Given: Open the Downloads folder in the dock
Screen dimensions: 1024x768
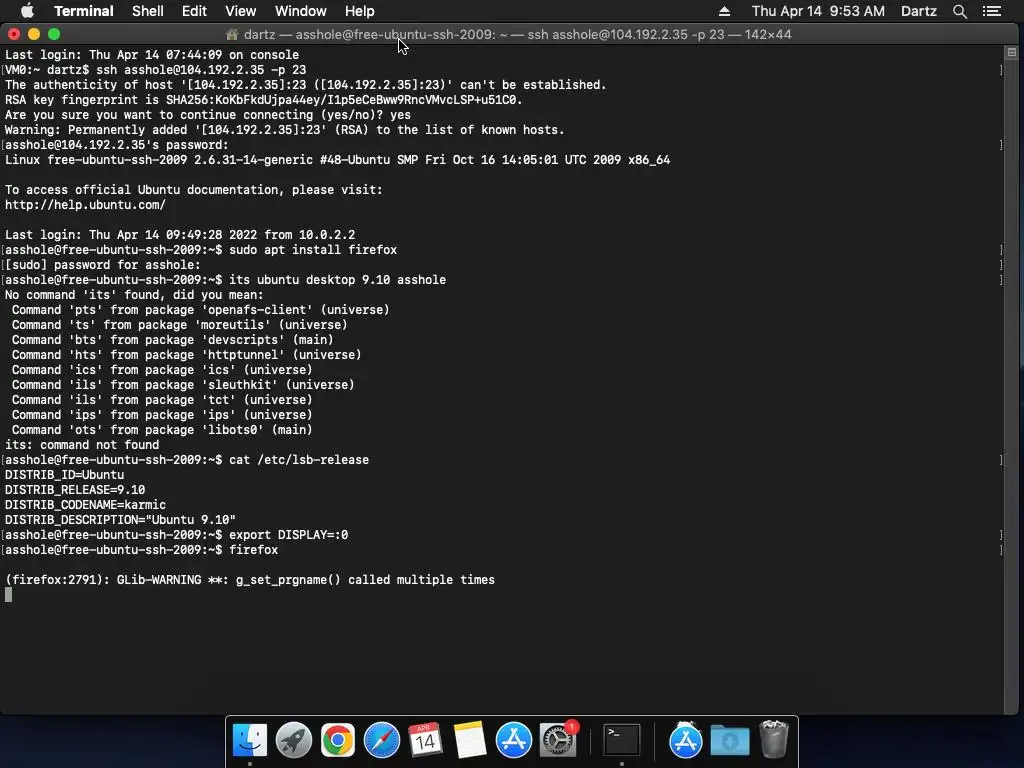Looking at the screenshot, I should pos(729,741).
